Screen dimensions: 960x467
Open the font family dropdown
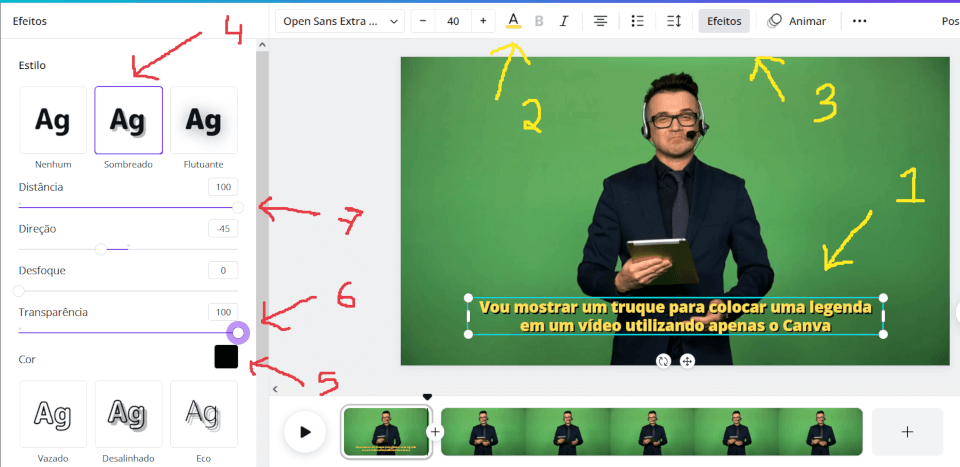(x=340, y=21)
